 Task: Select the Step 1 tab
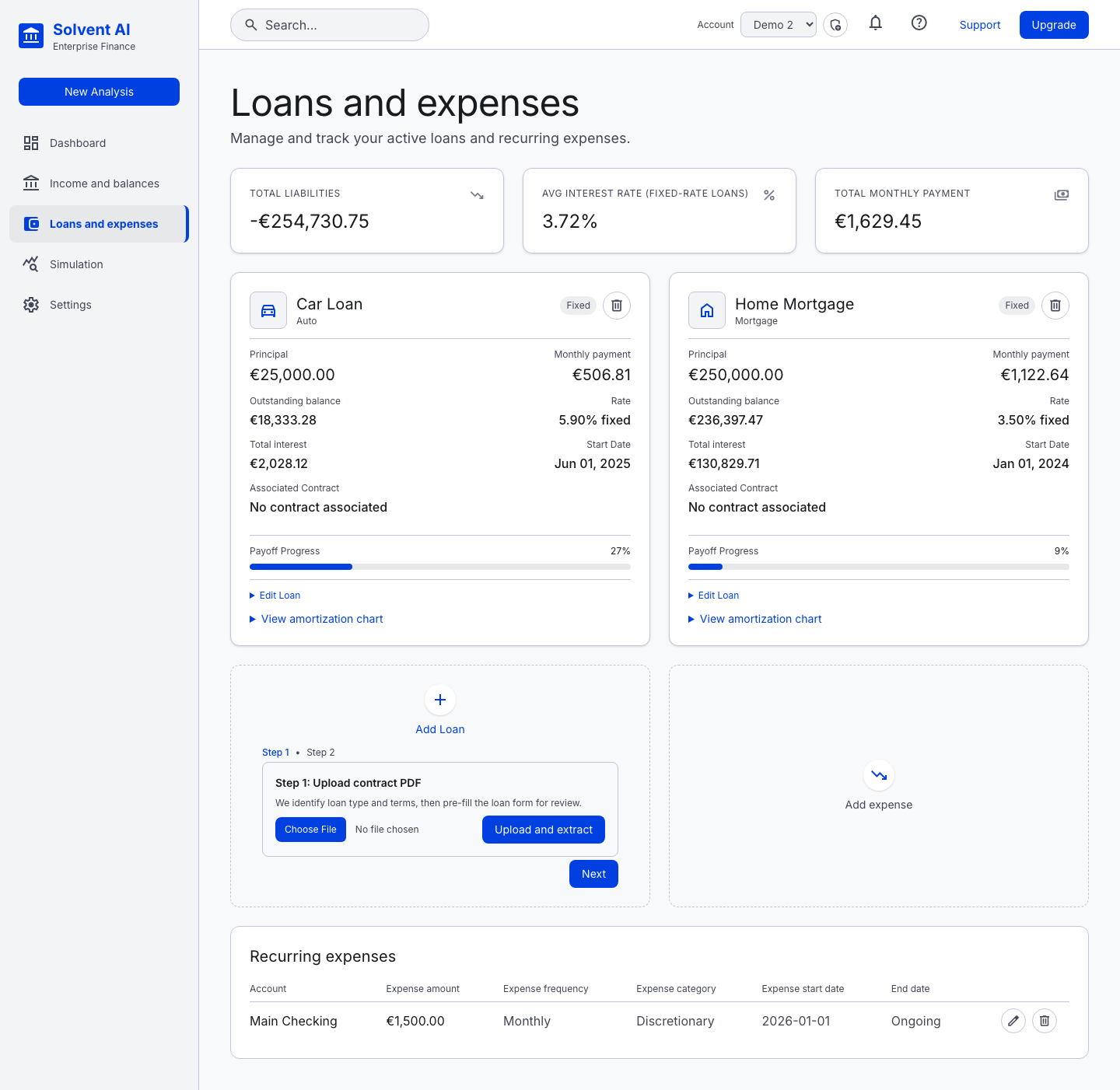(x=275, y=753)
